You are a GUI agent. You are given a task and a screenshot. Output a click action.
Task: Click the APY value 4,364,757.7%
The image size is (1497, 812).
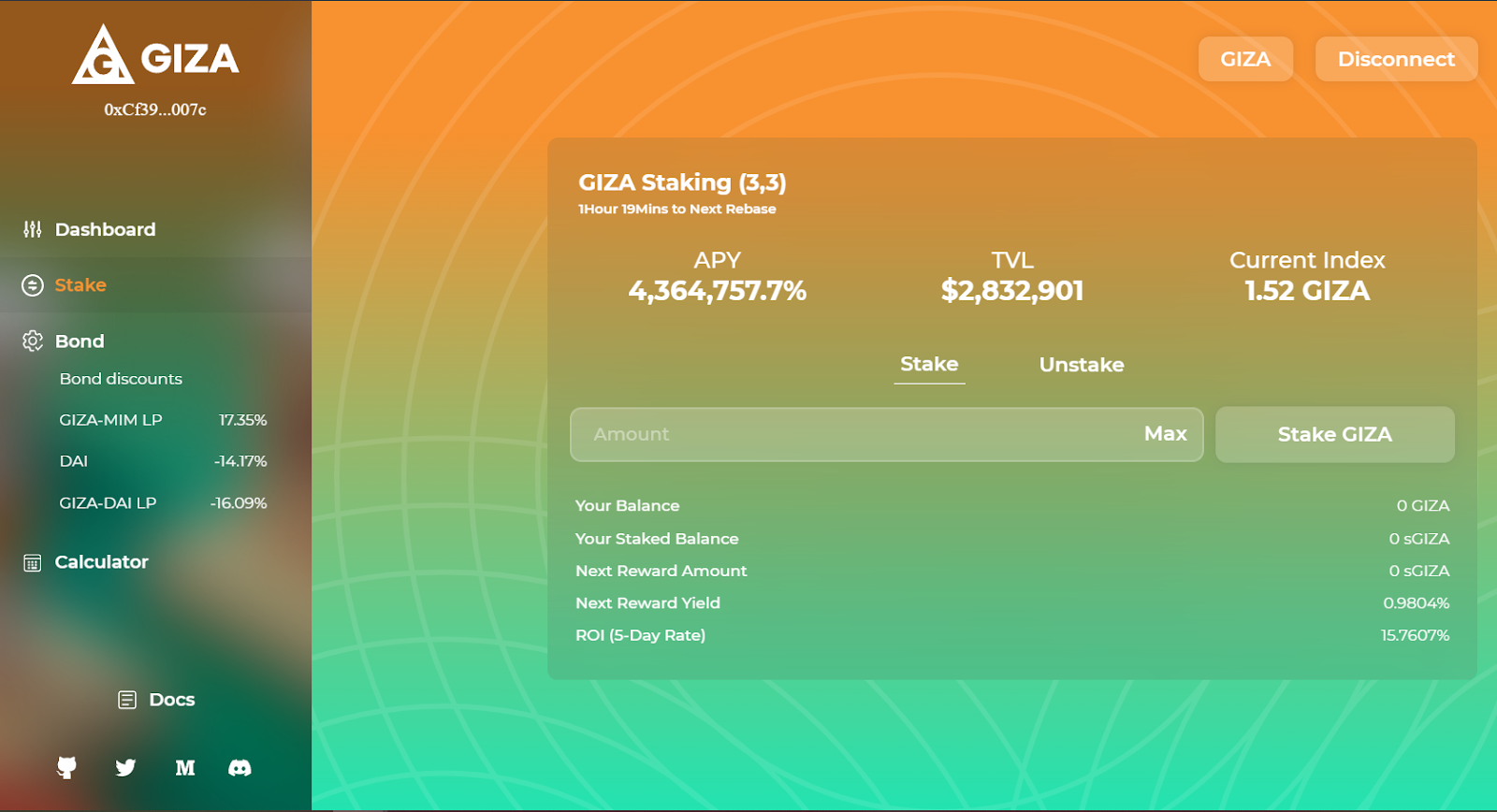pyautogui.click(x=717, y=291)
